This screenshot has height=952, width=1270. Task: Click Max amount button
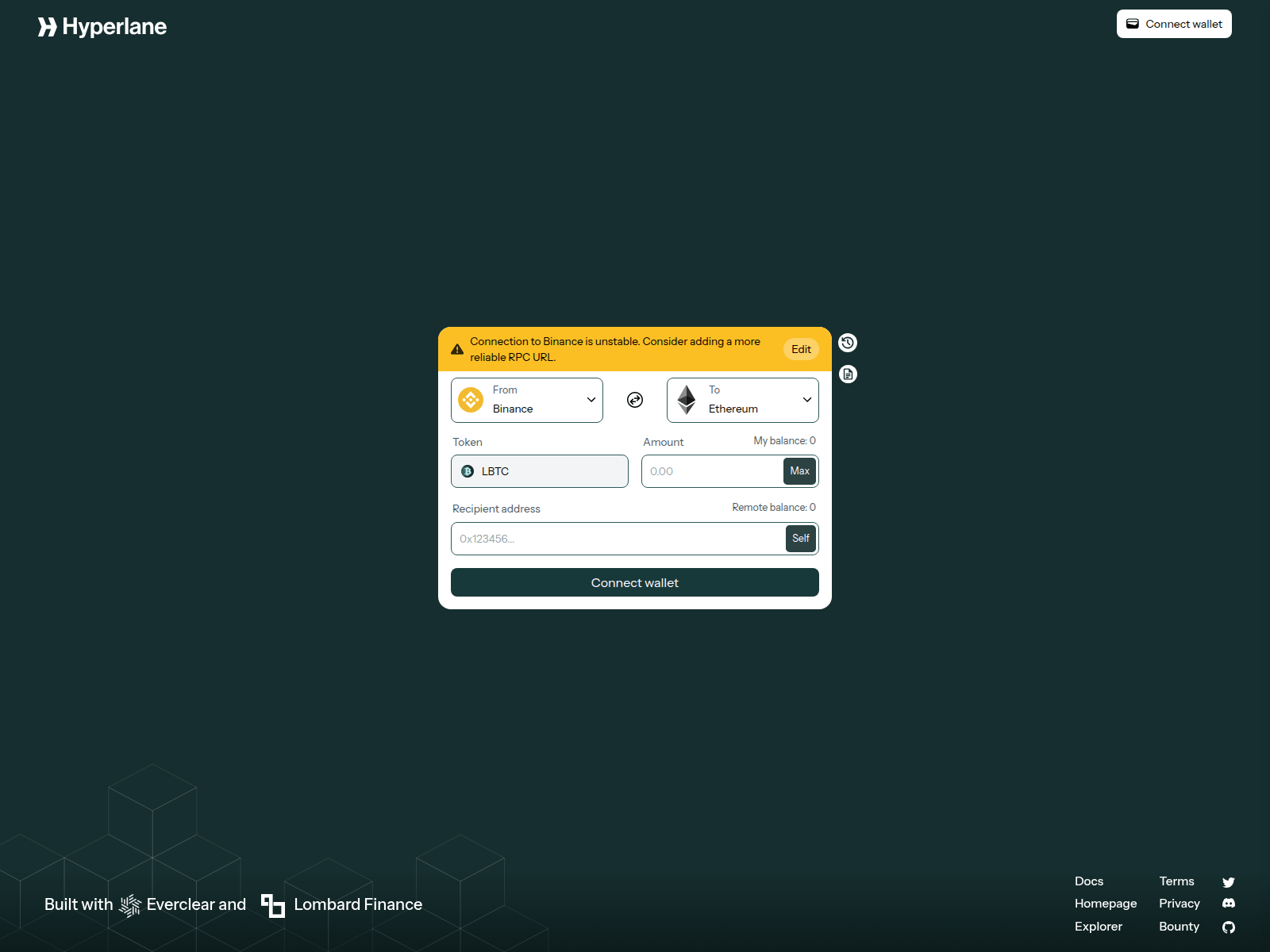799,471
